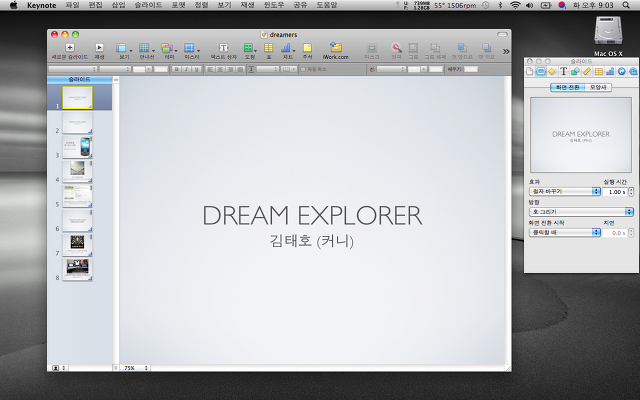Open the Document inspector tab icon
The width and height of the screenshot is (640, 400).
[529, 72]
